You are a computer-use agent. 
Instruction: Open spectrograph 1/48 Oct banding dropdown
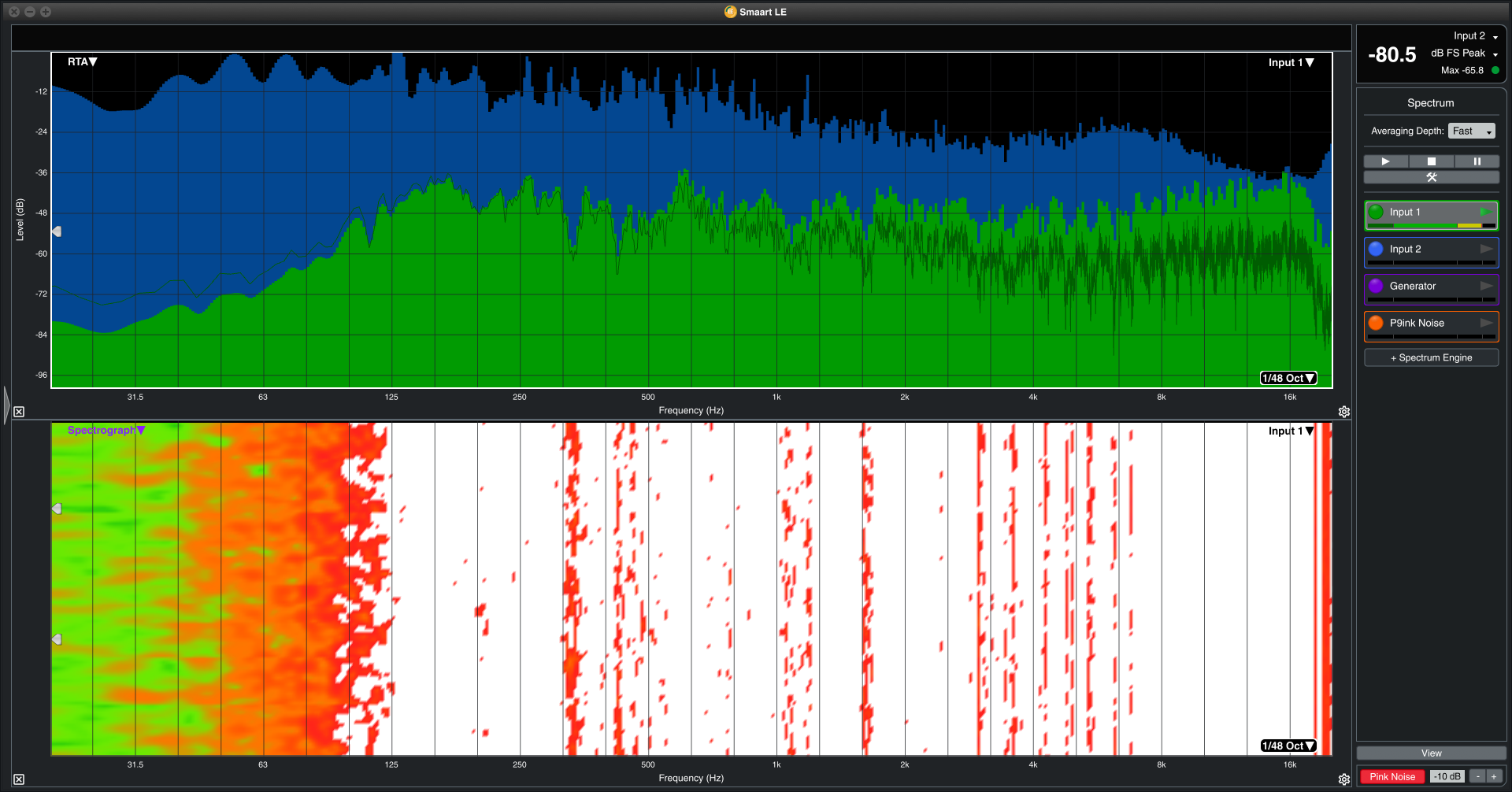click(x=1288, y=746)
